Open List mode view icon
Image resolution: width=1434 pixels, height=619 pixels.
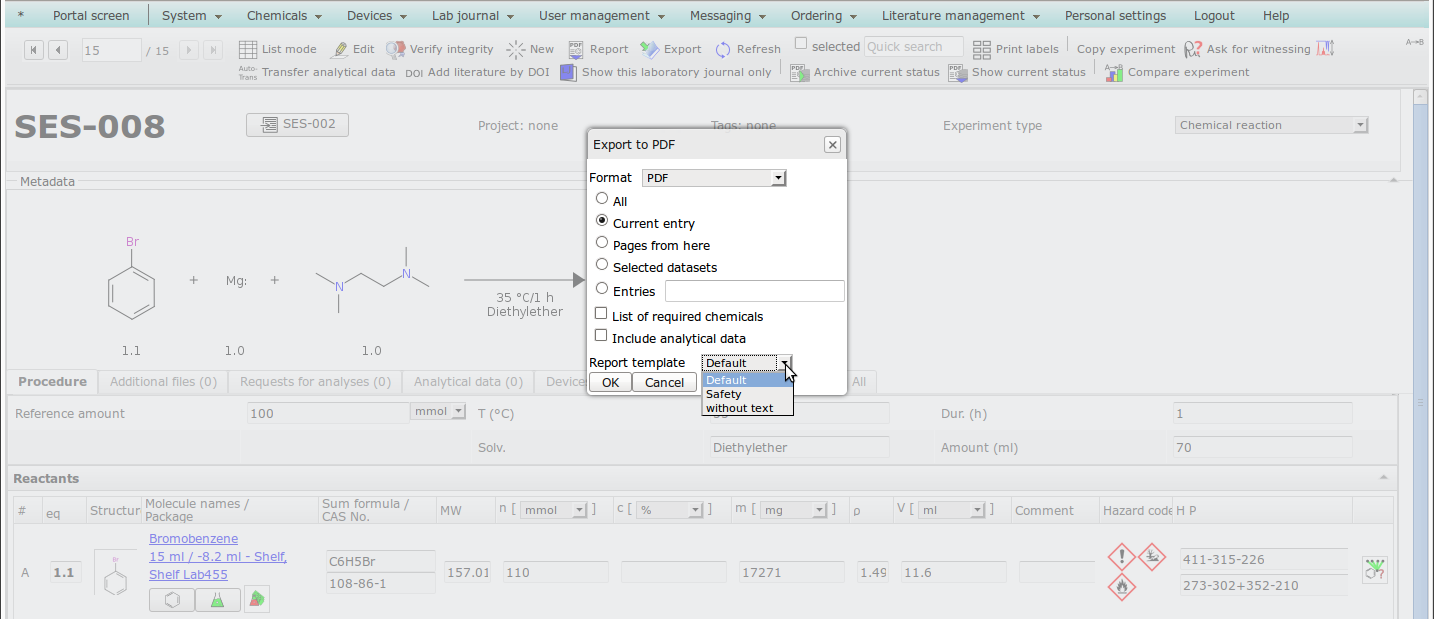[248, 49]
